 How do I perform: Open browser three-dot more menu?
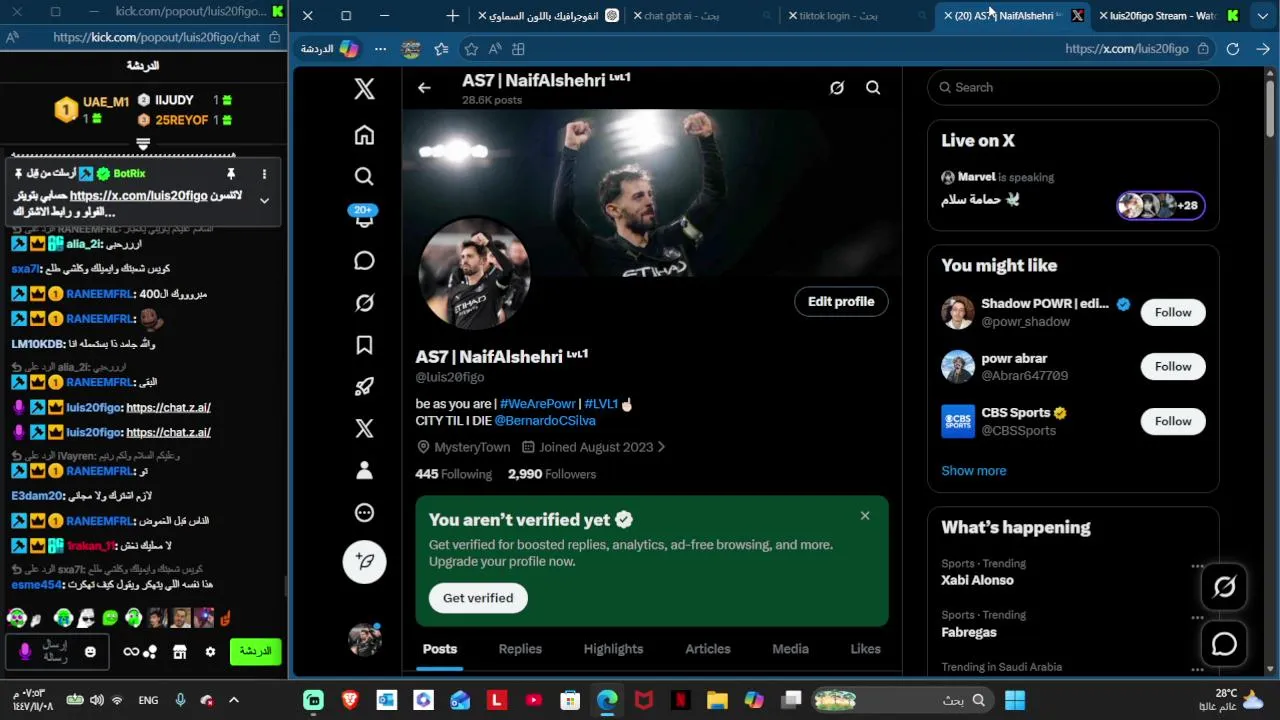(x=380, y=49)
